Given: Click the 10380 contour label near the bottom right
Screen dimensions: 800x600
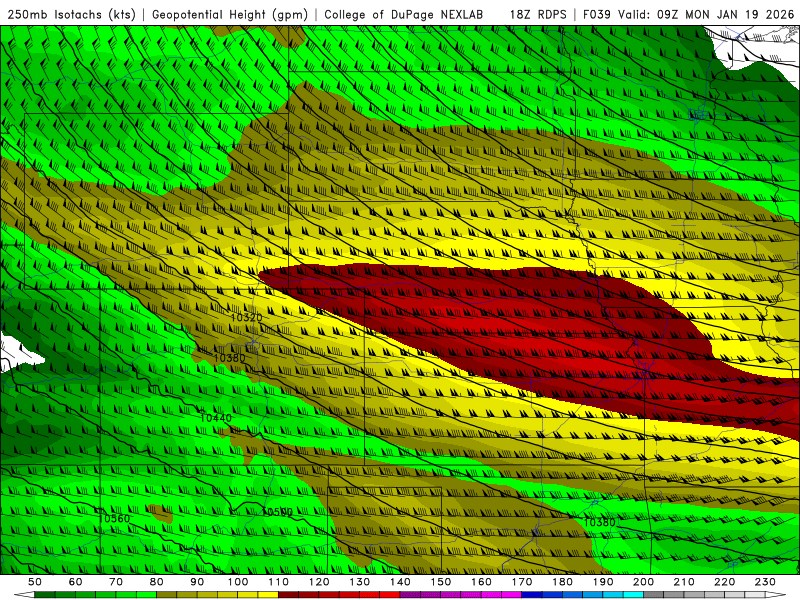Looking at the screenshot, I should (599, 522).
